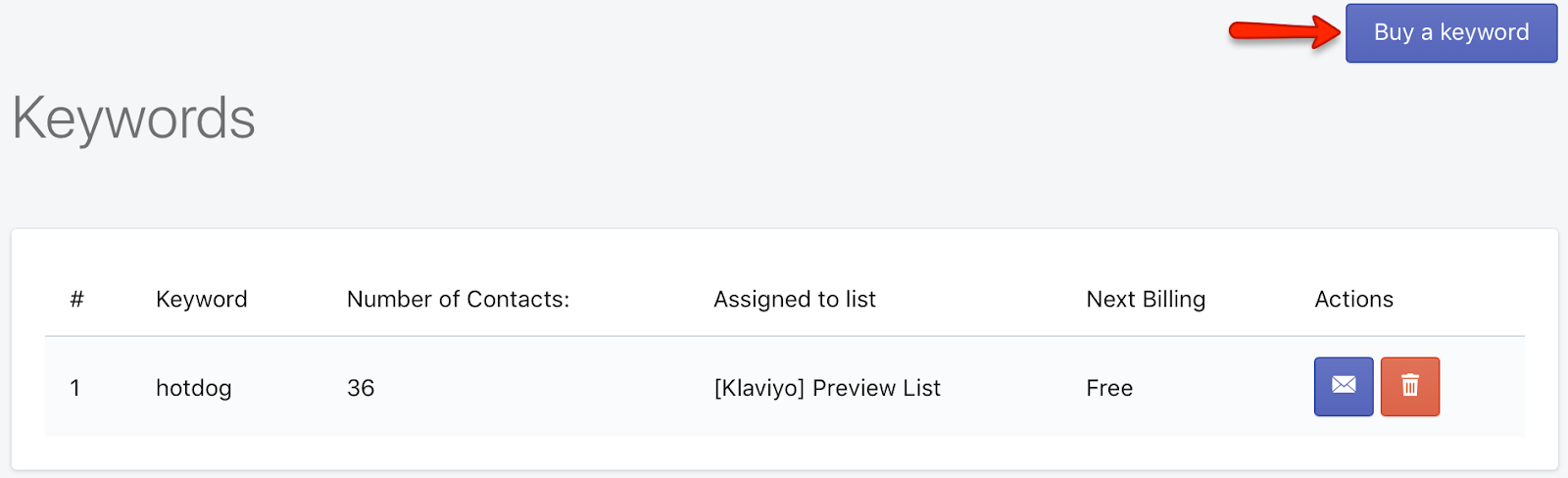Click the word Billing in the header

tap(1174, 300)
